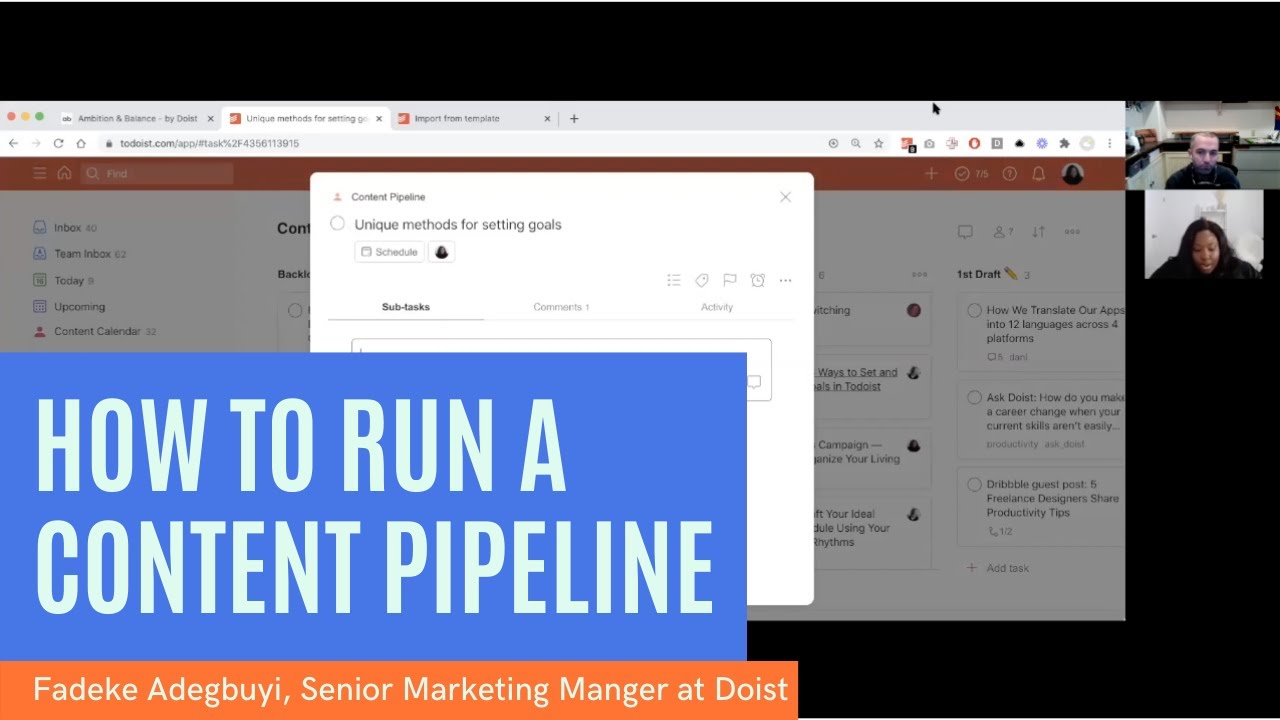The image size is (1280, 720).
Task: Click the Find search field
Action: coord(157,173)
